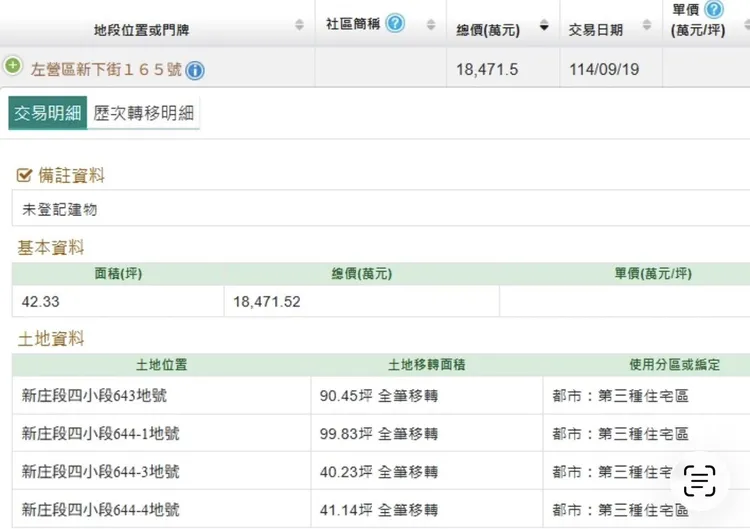The width and height of the screenshot is (750, 529).
Task: Toggle the 備註資料 checkbox
Action: click(x=24, y=175)
